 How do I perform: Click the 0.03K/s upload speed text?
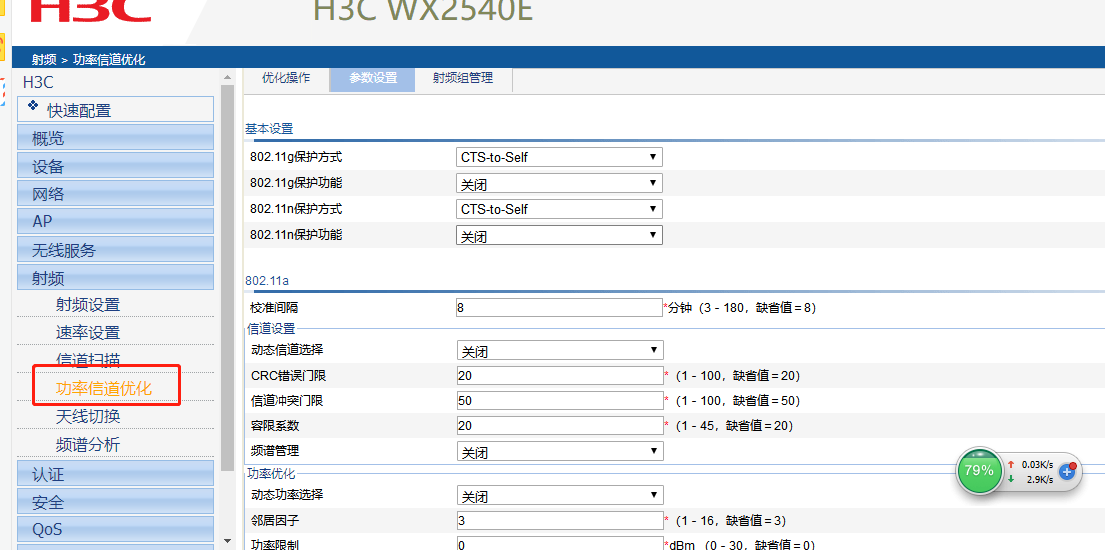pos(1037,464)
